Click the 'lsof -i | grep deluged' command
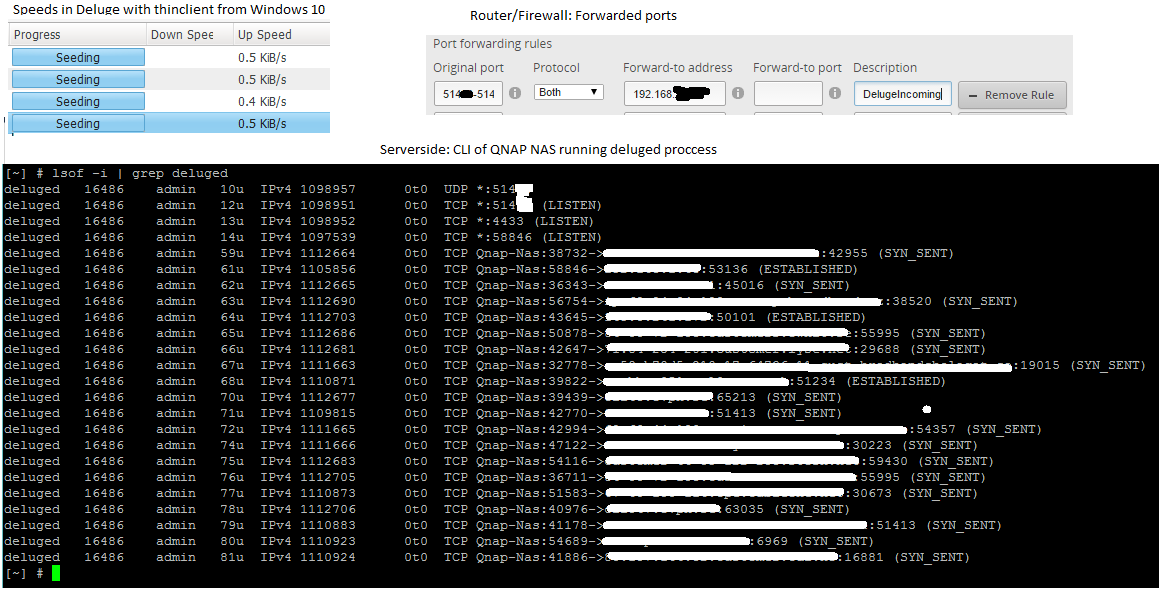1162x592 pixels. pos(140,173)
